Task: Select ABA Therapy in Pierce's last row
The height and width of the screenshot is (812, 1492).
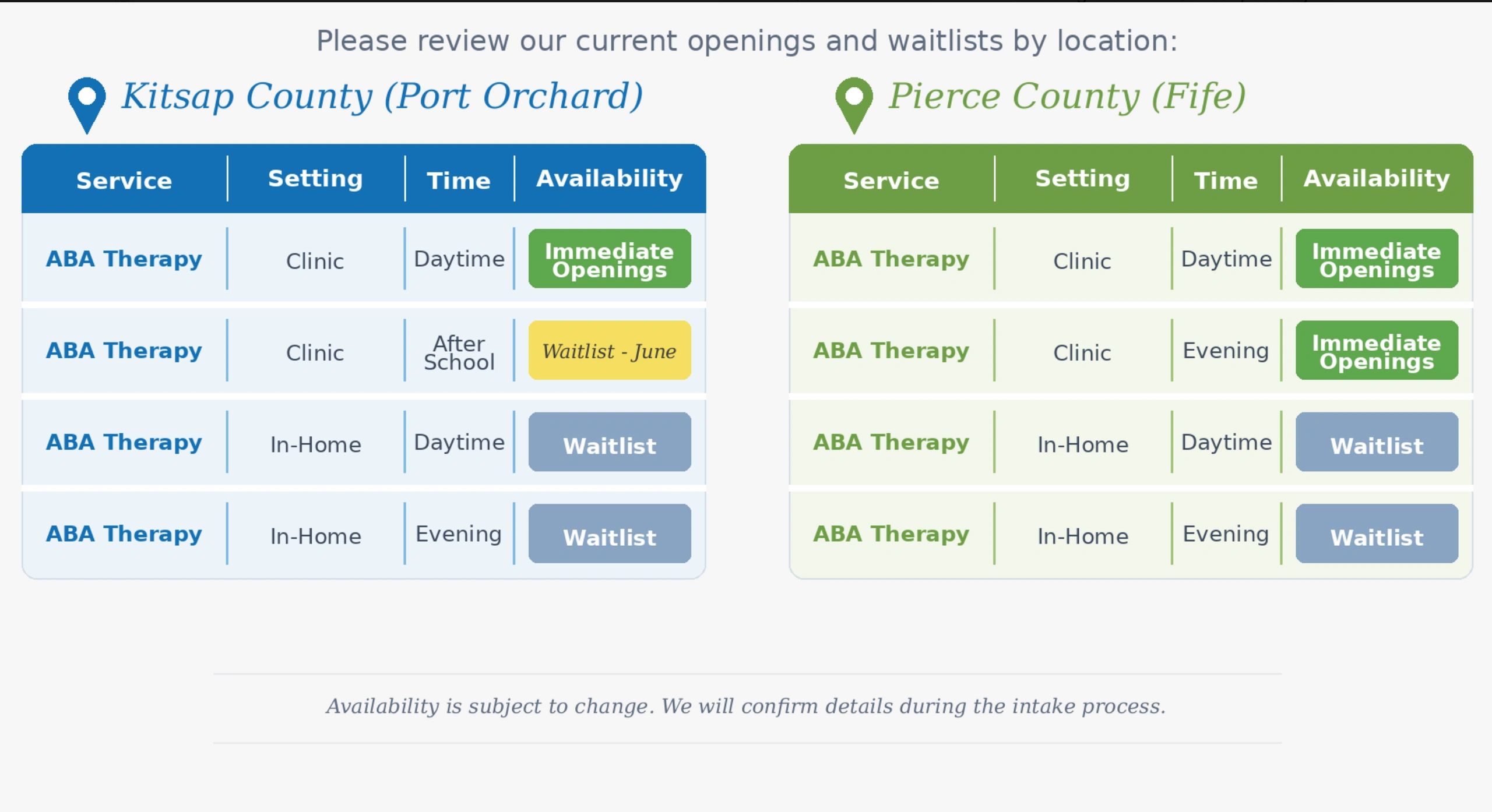Action: [x=891, y=534]
